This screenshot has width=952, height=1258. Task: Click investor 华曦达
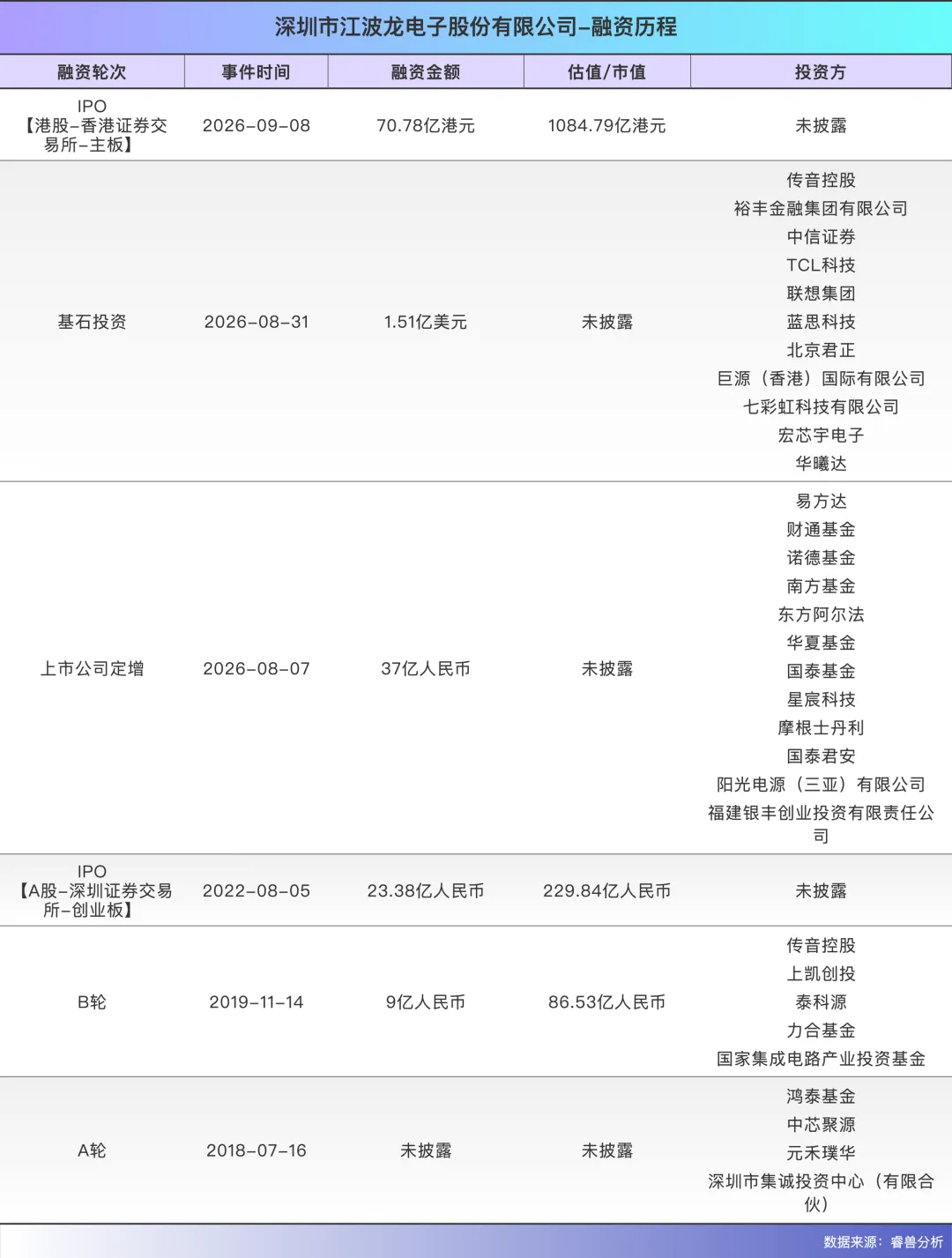click(x=821, y=463)
